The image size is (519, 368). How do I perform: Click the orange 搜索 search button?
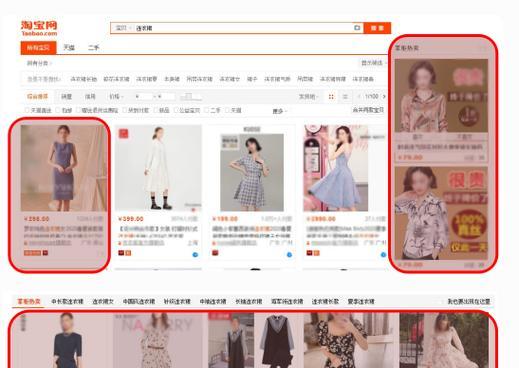[377, 28]
